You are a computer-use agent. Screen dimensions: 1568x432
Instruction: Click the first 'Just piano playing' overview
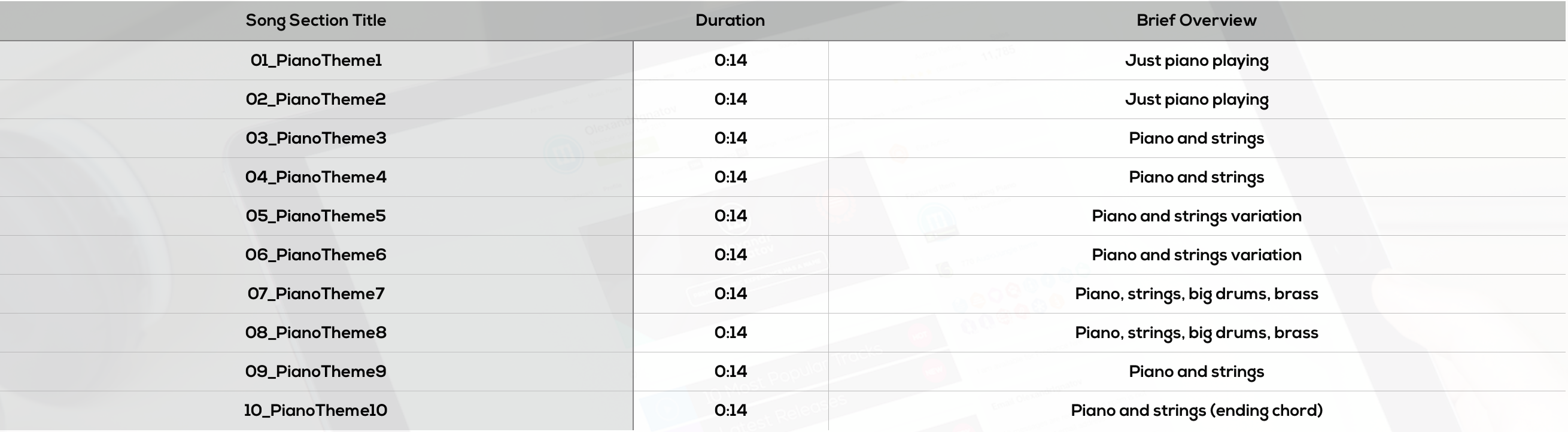(x=1197, y=61)
